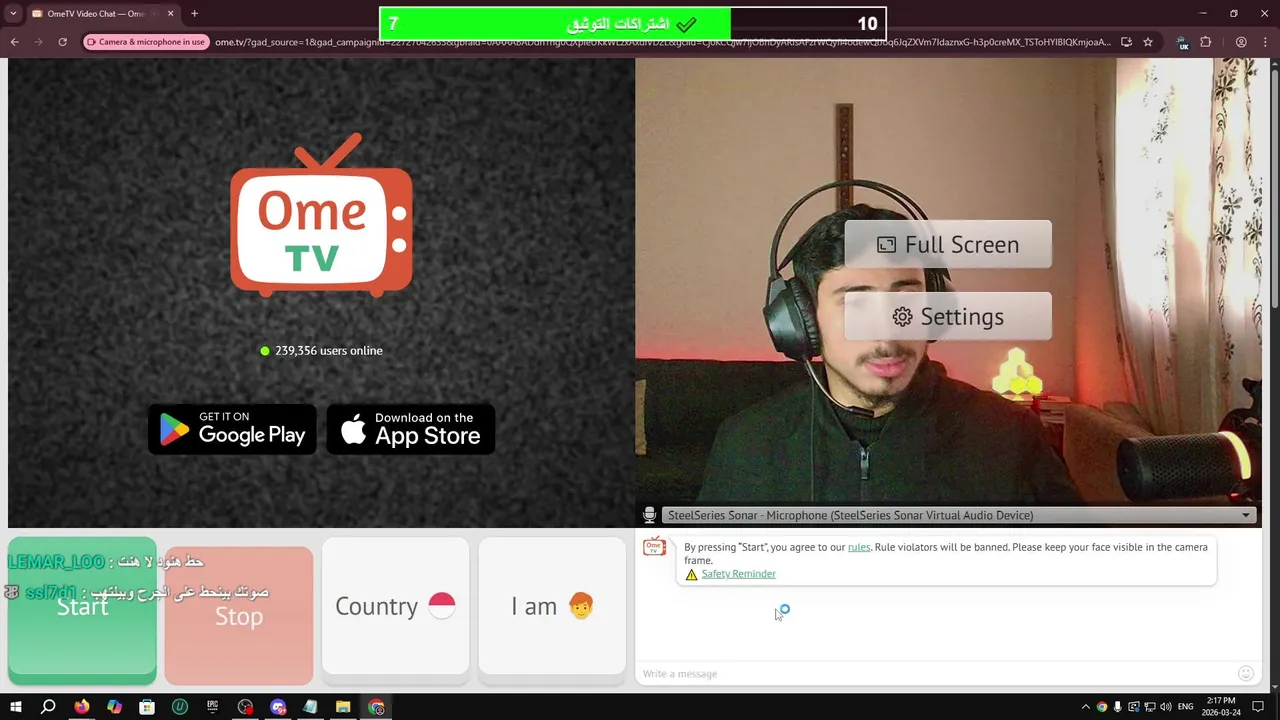
Task: Click the ENG language indicator
Action: coord(1186,707)
